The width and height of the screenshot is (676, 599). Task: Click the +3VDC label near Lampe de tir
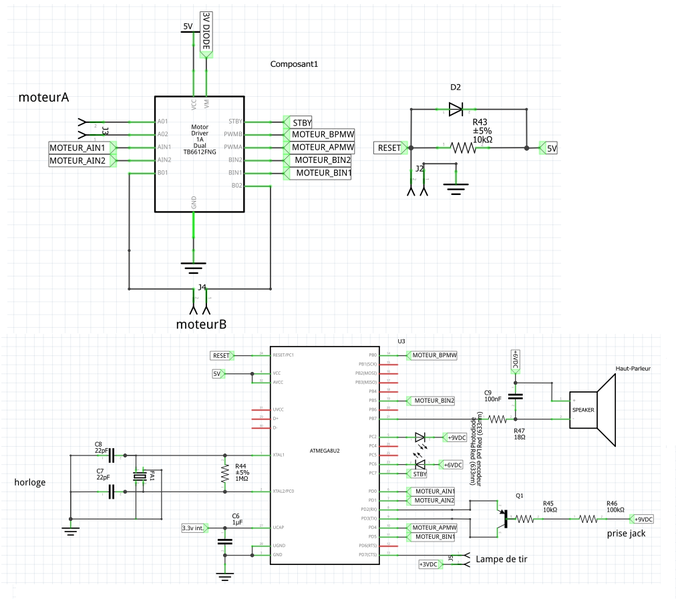pyautogui.click(x=428, y=564)
